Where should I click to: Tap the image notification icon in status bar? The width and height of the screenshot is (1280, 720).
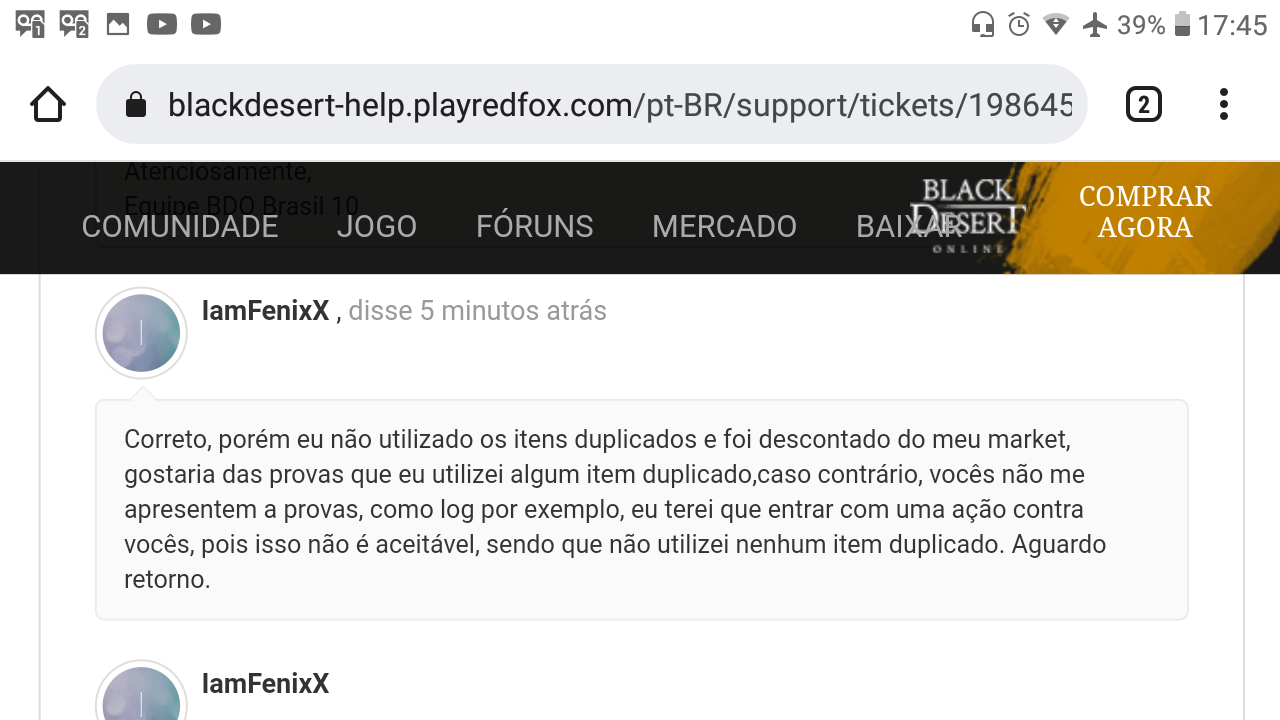coord(118,24)
